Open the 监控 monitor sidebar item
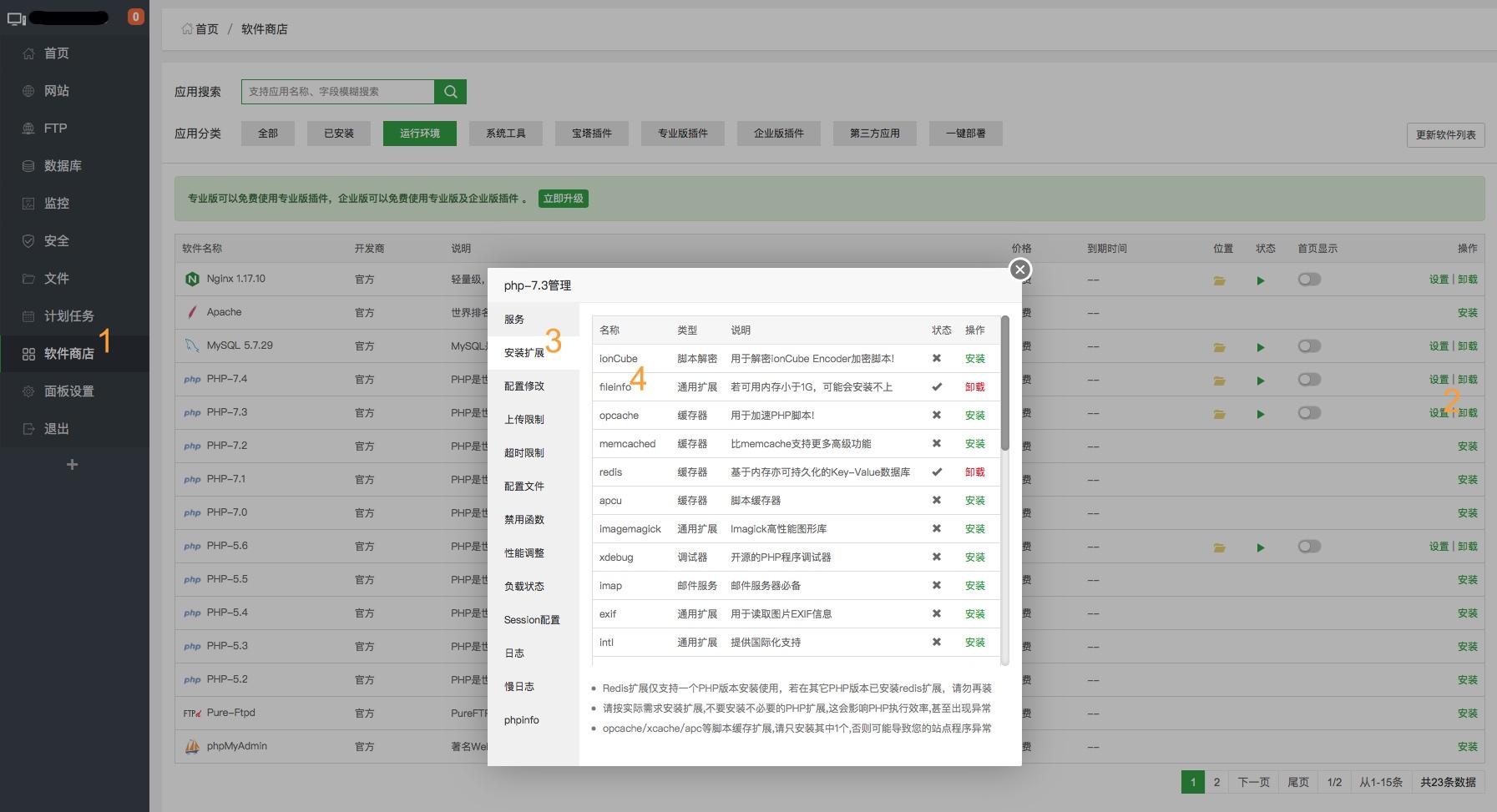The height and width of the screenshot is (812, 1497). 74,204
